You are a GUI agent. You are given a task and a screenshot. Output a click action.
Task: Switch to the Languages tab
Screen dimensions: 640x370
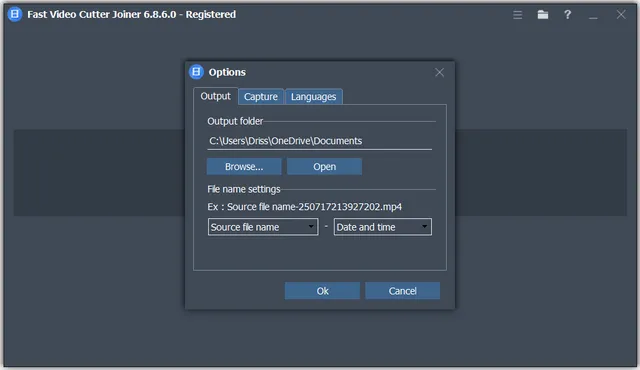point(313,97)
